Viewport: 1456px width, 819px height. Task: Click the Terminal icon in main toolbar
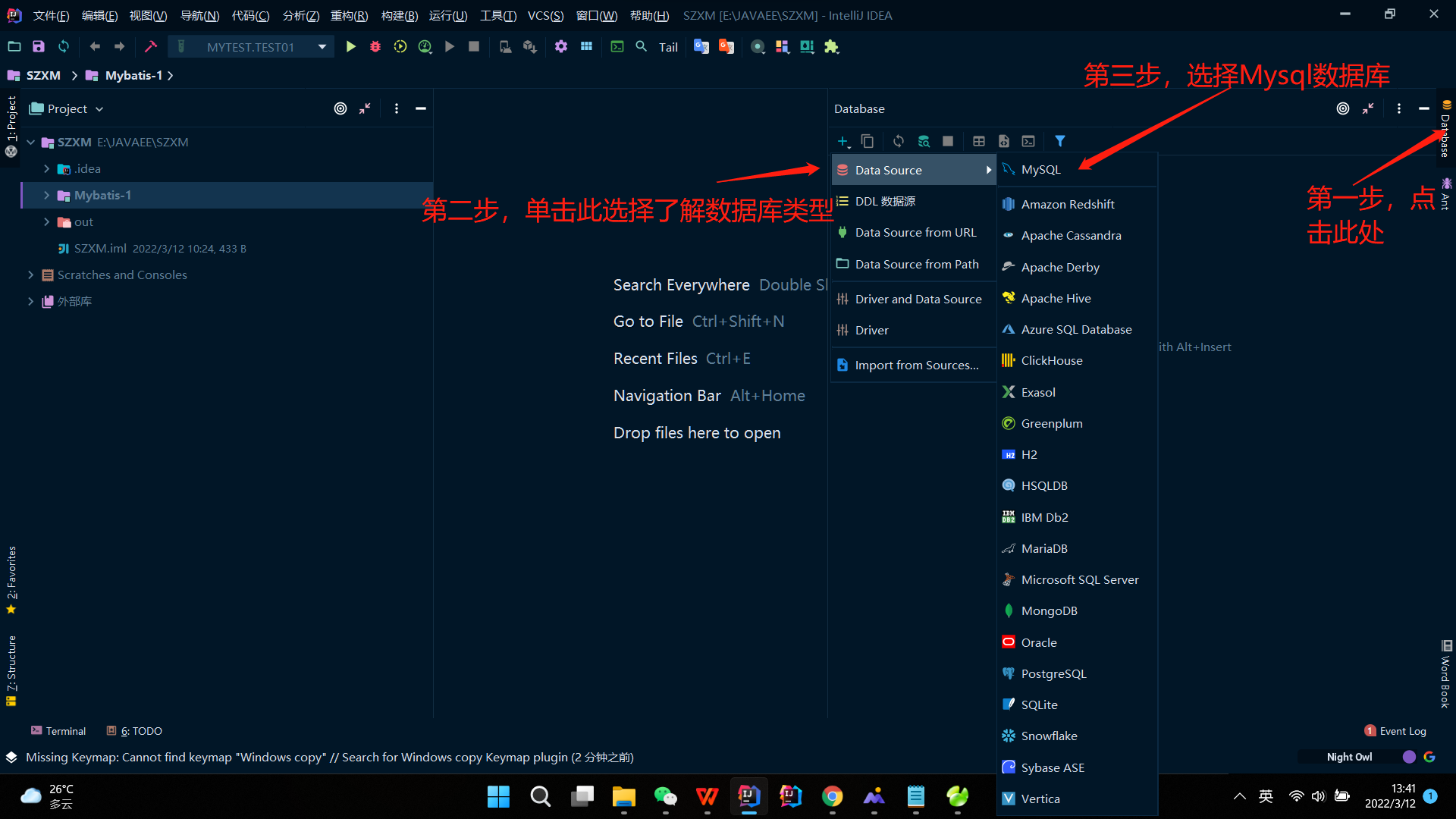point(617,47)
